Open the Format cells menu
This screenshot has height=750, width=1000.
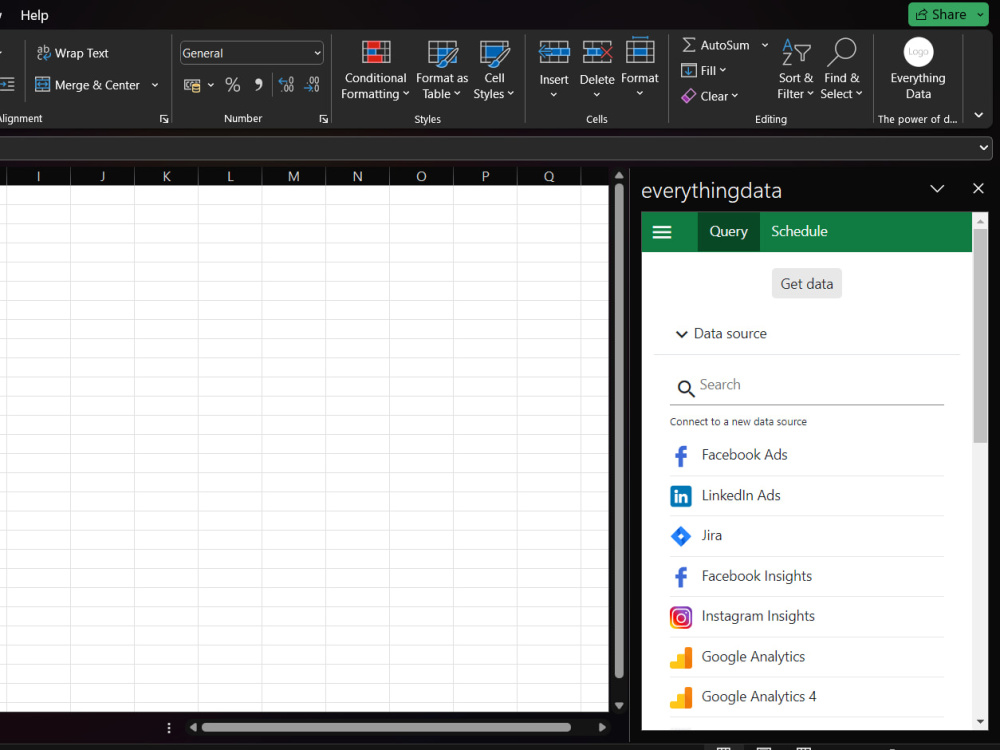[640, 69]
